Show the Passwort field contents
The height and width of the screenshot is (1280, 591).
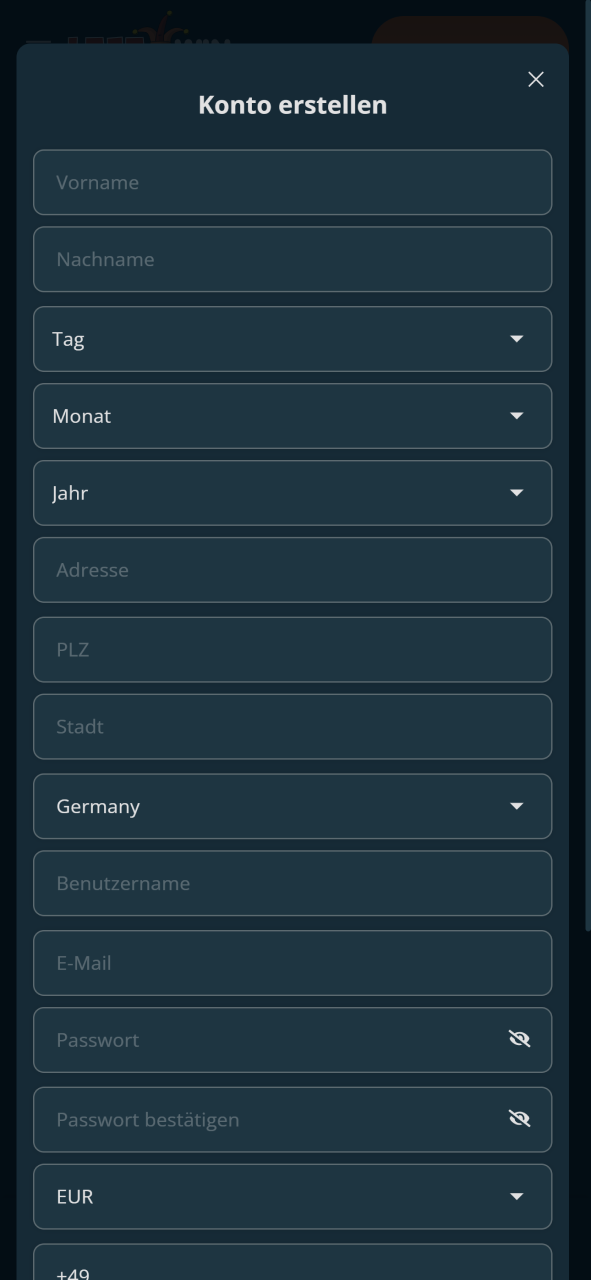[x=519, y=1039]
